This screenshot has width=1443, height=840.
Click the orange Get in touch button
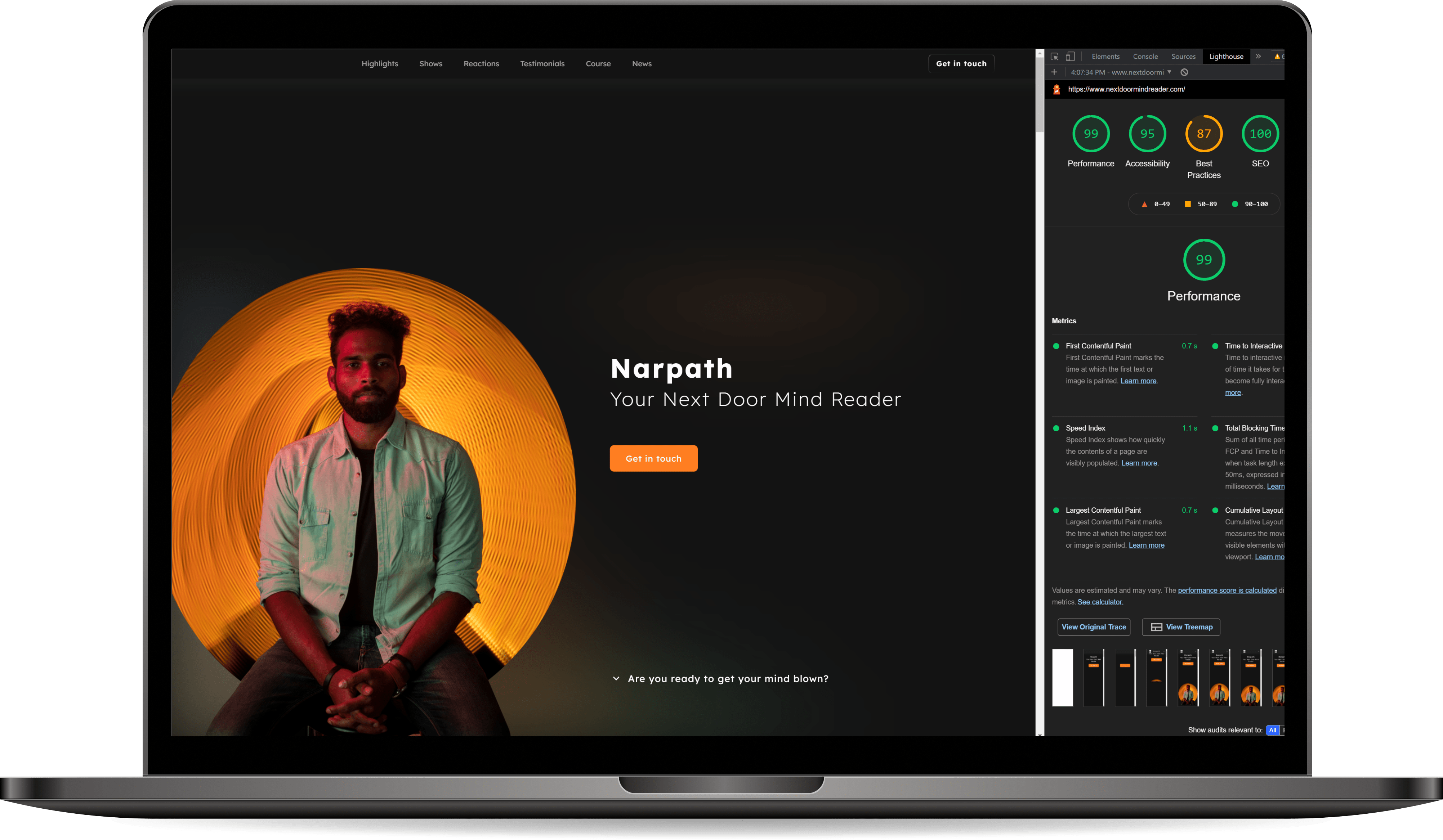pos(653,459)
